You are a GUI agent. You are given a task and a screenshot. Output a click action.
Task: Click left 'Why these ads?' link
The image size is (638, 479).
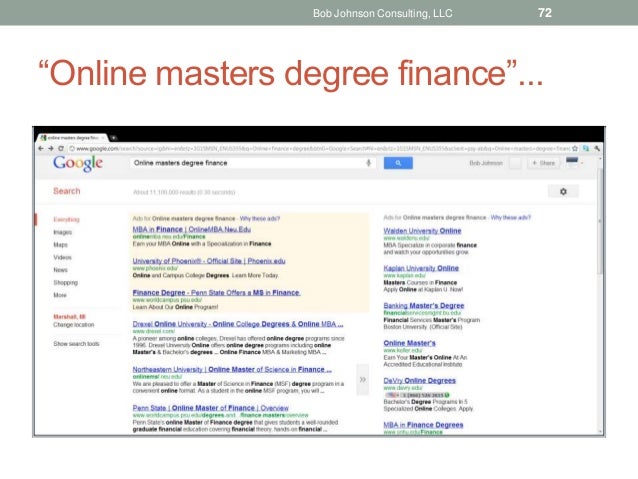pos(260,219)
